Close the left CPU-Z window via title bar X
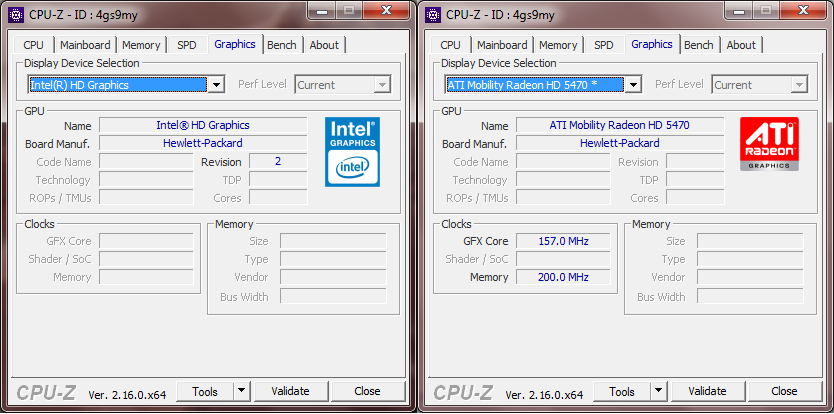 click(x=387, y=11)
